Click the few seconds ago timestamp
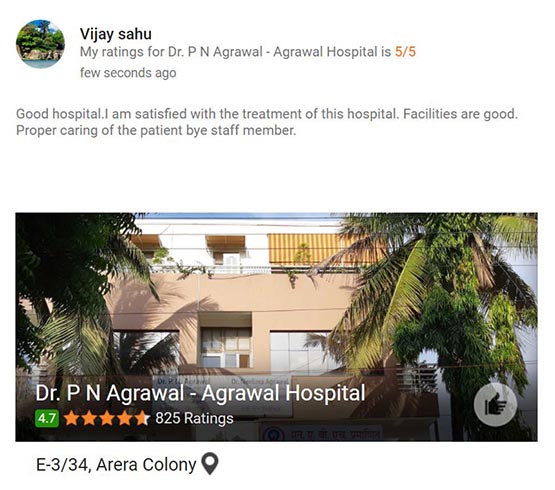555x490 pixels. tap(128, 73)
